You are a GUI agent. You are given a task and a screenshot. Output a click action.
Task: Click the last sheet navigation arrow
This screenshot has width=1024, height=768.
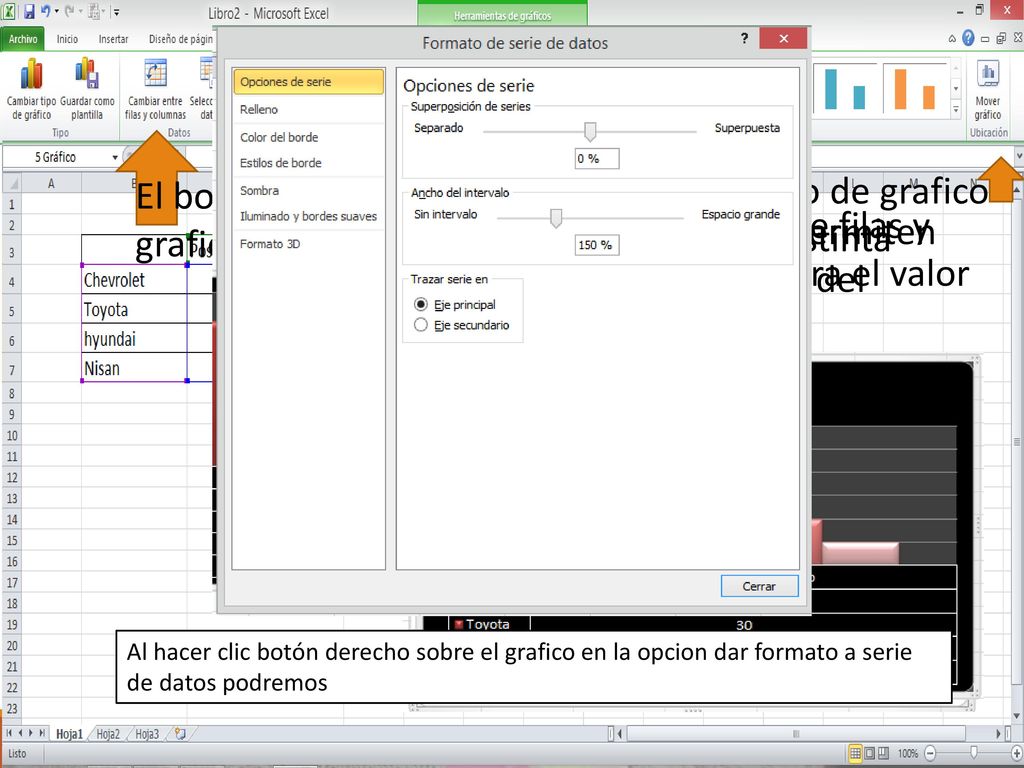coord(42,733)
